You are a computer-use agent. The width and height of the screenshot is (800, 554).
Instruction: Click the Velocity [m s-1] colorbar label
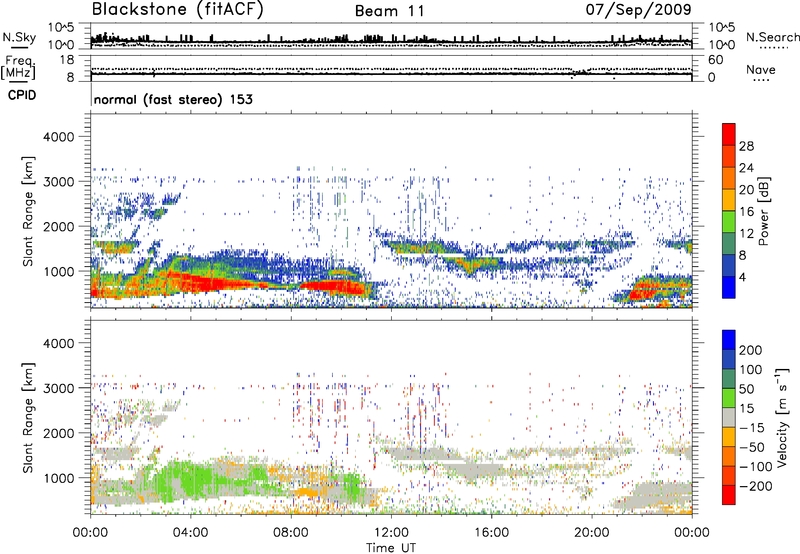782,418
